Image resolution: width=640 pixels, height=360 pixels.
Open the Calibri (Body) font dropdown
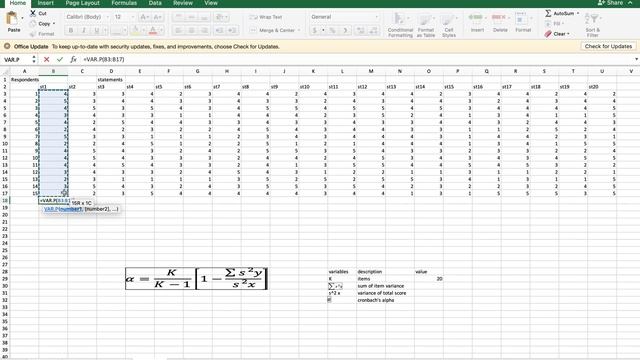[x=108, y=17]
